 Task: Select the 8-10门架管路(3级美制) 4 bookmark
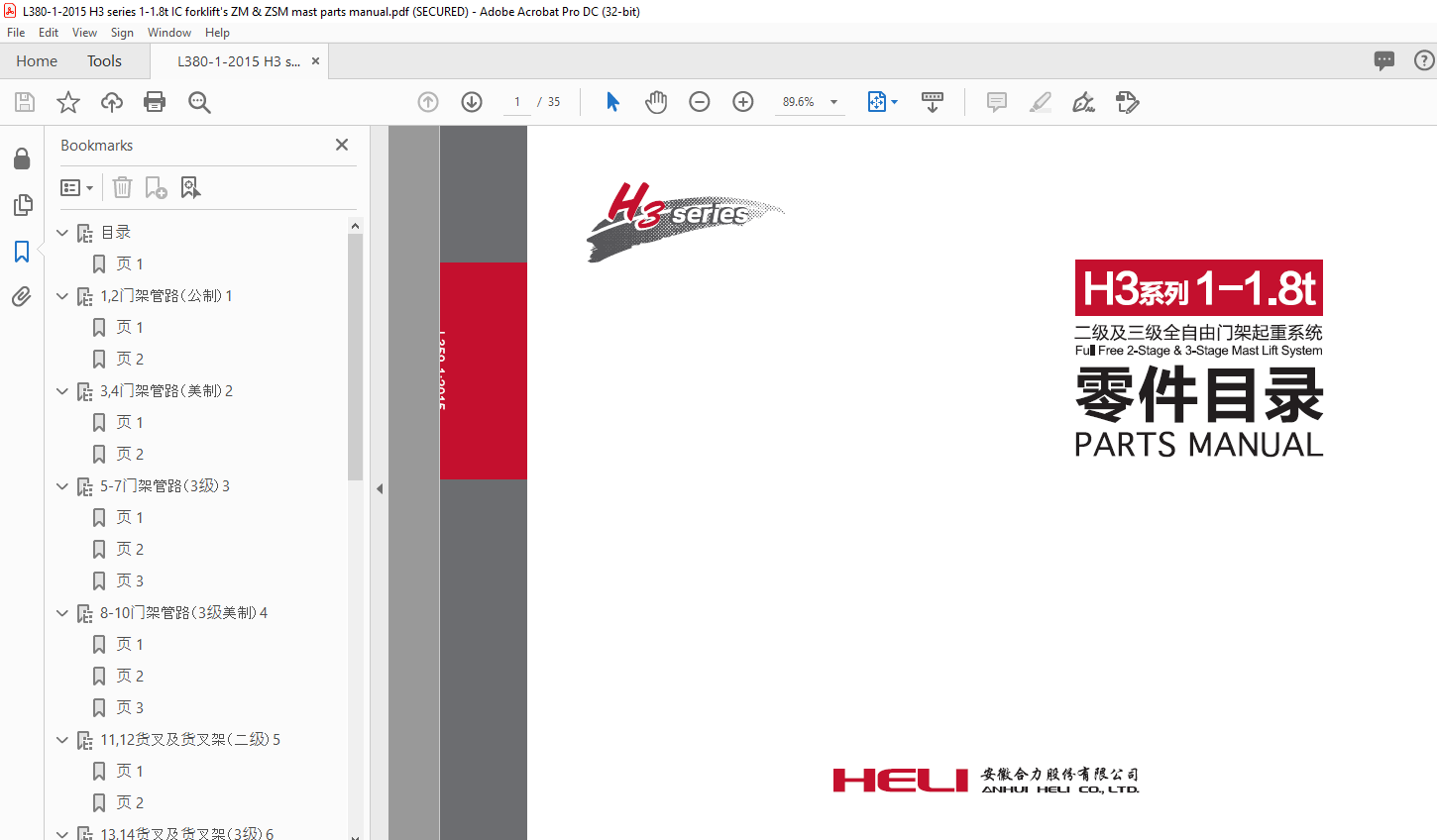(x=183, y=613)
